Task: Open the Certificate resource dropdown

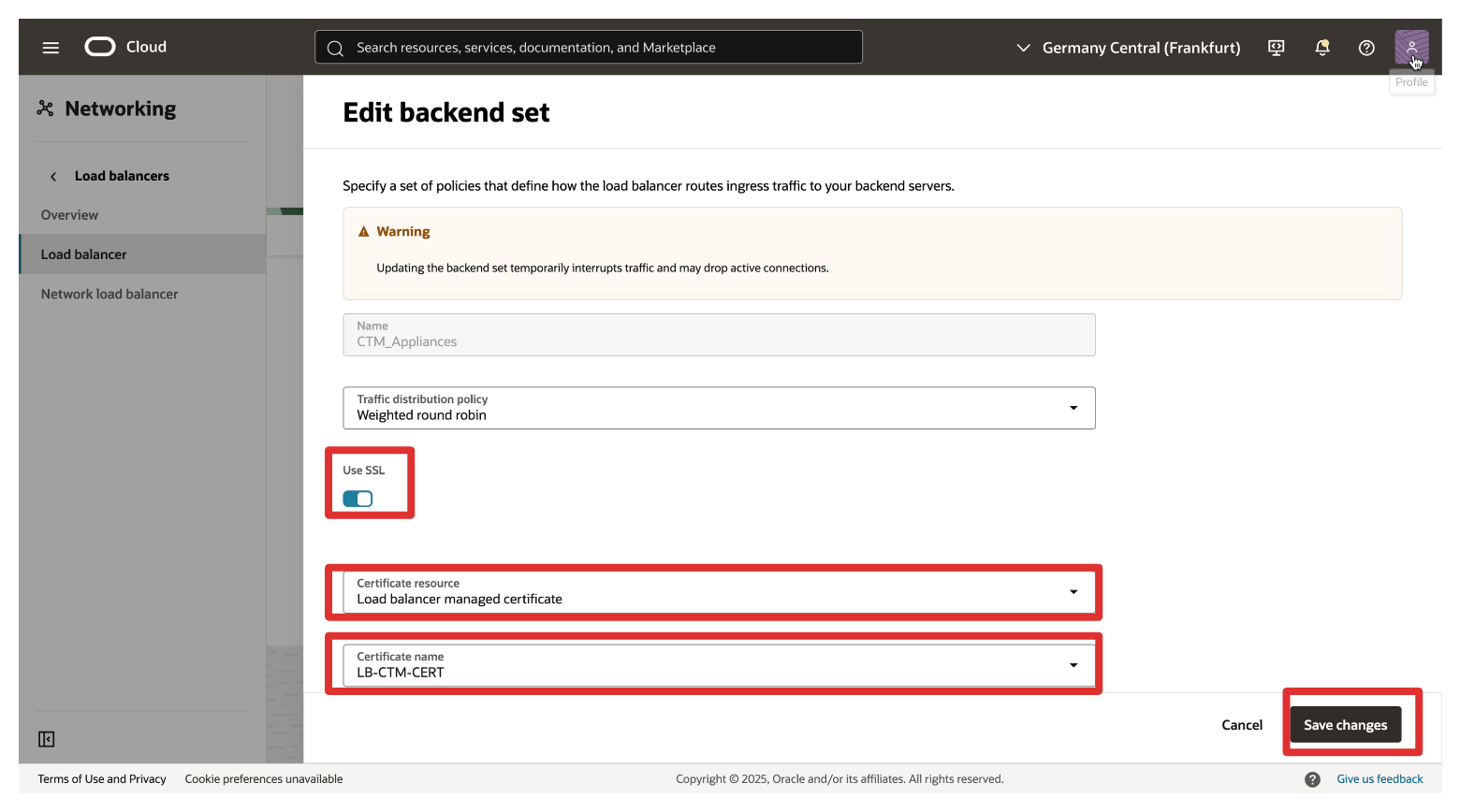Action: pos(719,592)
